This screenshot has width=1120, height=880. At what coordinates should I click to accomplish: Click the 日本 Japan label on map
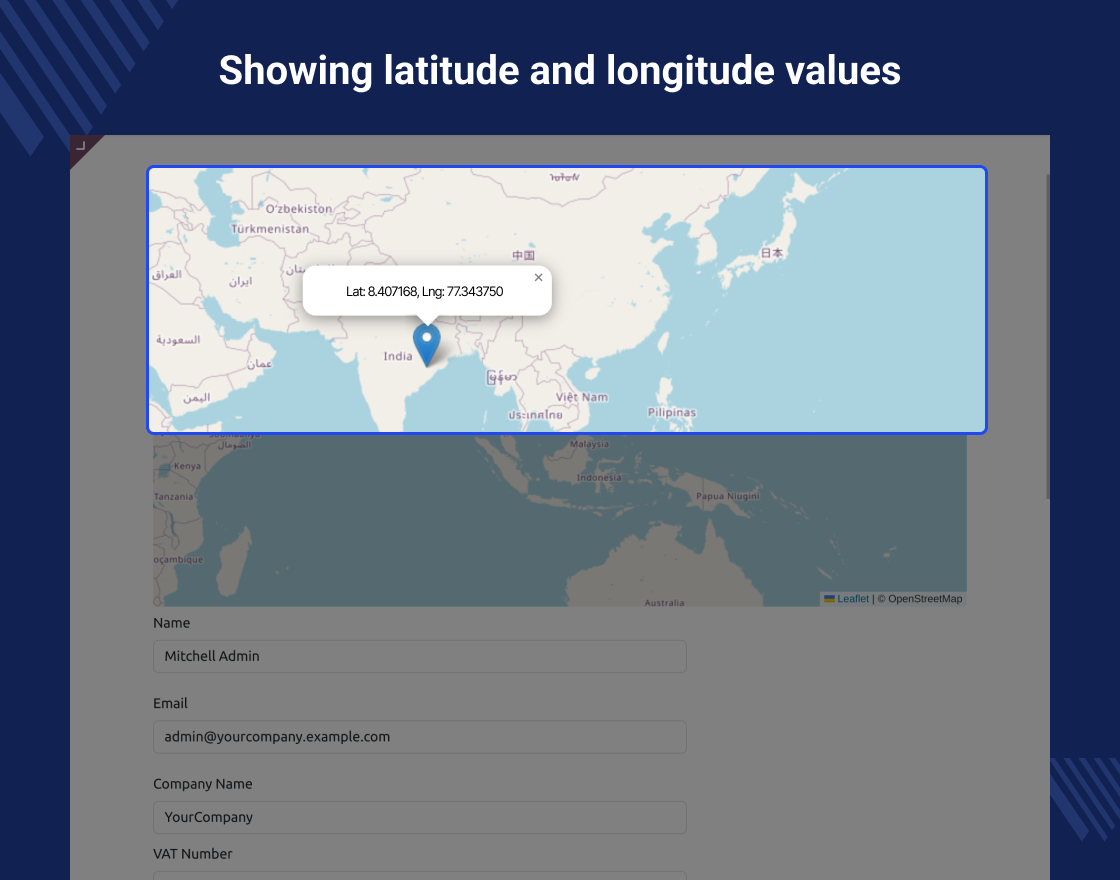[771, 253]
